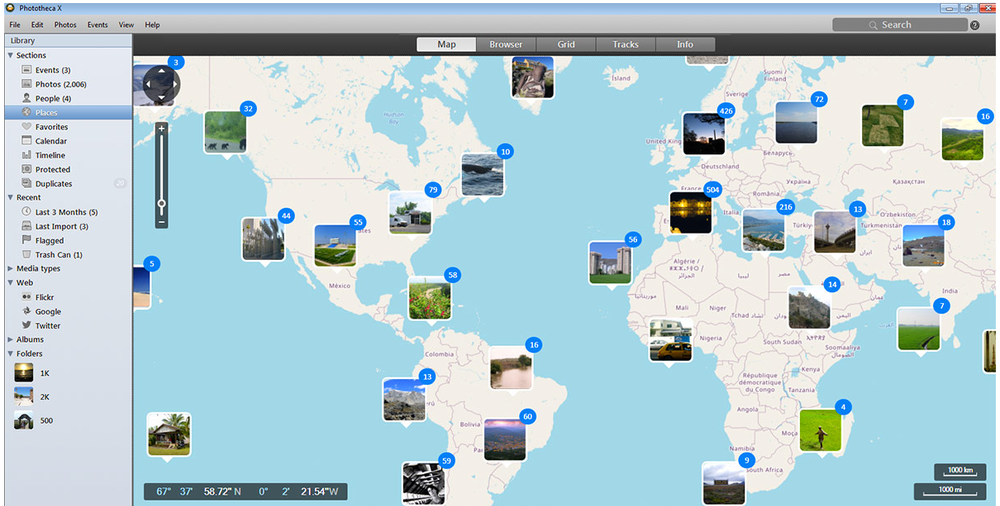The width and height of the screenshot is (1000, 506).
Task: Collapse the Recent group
Action: 10,198
